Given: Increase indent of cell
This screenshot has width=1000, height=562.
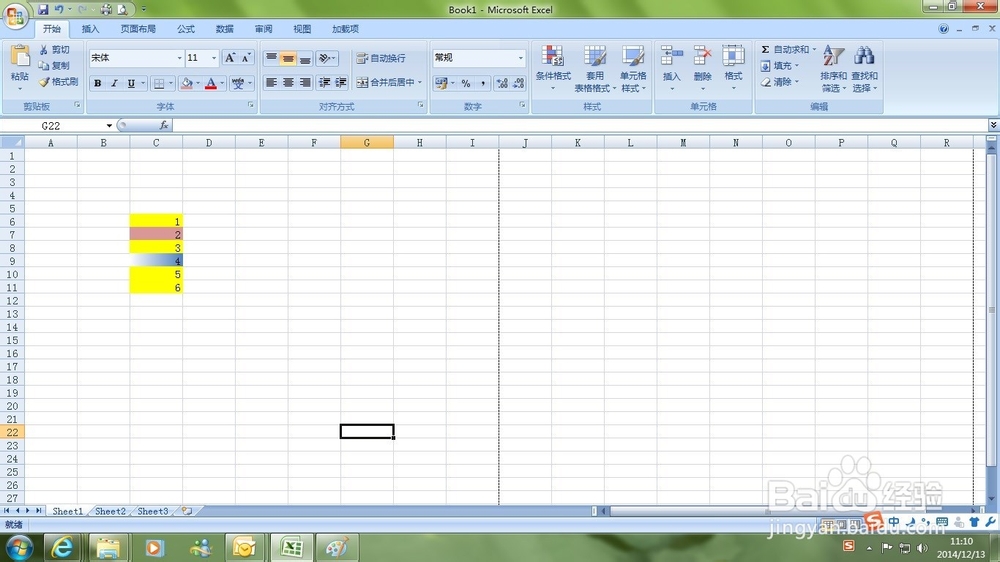Looking at the screenshot, I should pos(341,82).
